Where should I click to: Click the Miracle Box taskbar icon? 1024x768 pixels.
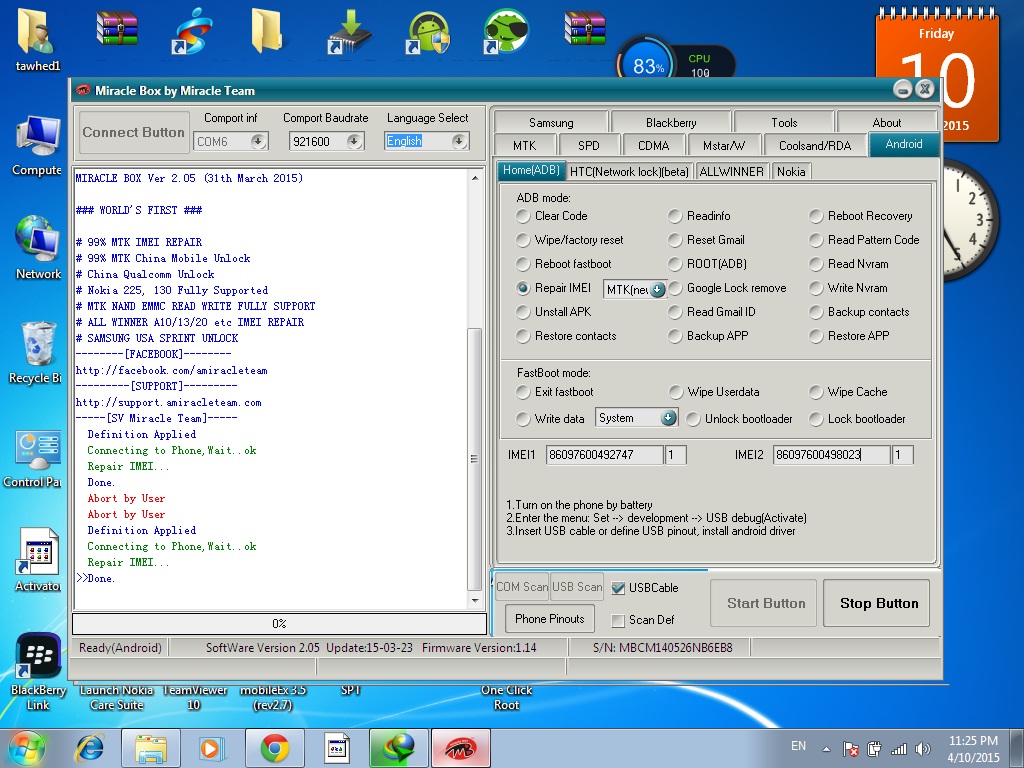coord(460,748)
